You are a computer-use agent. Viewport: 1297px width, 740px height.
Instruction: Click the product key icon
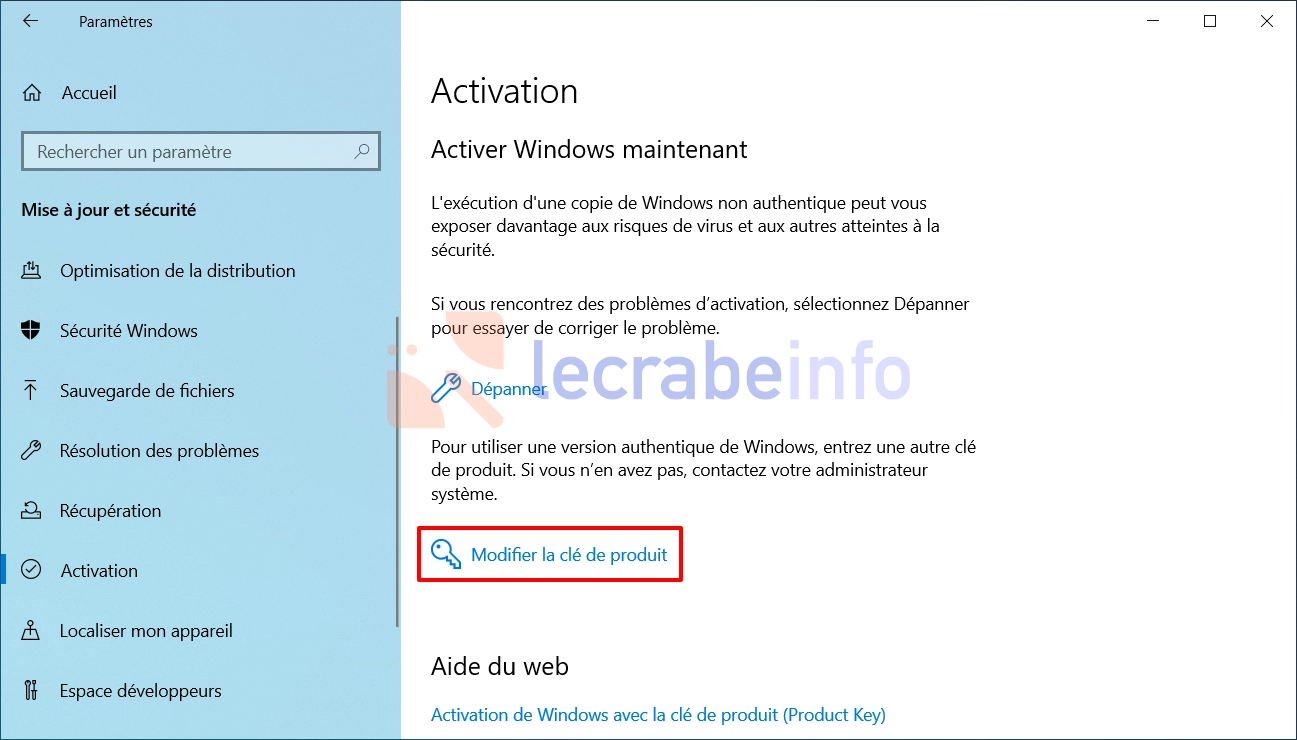coord(446,554)
